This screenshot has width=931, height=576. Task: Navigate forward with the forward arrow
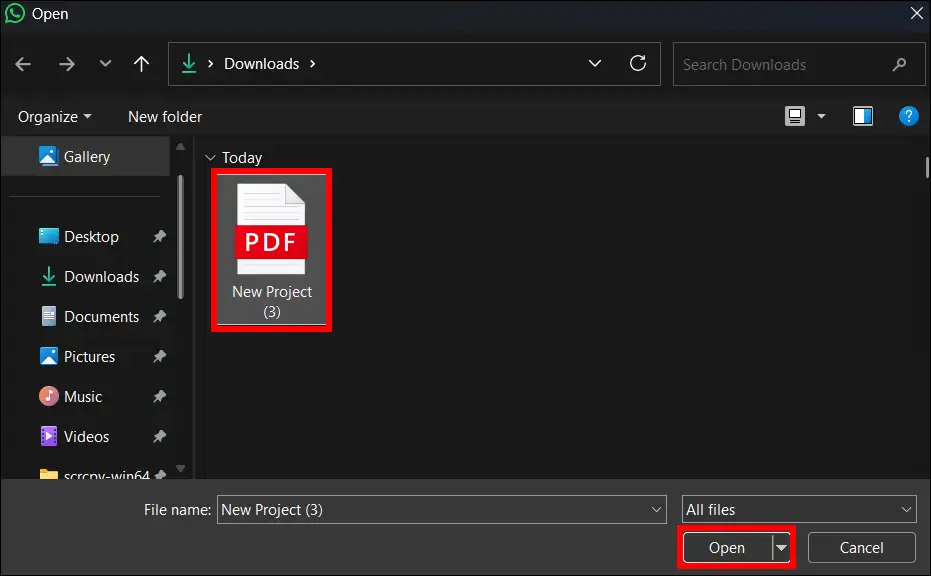[x=66, y=63]
